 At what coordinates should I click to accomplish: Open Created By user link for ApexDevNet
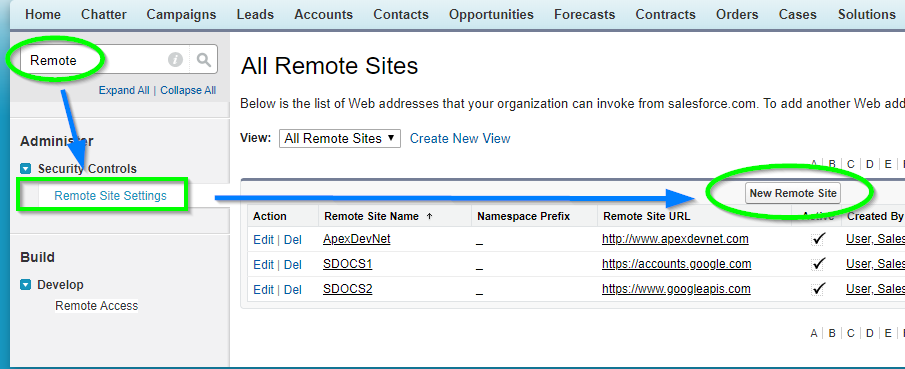tap(875, 239)
